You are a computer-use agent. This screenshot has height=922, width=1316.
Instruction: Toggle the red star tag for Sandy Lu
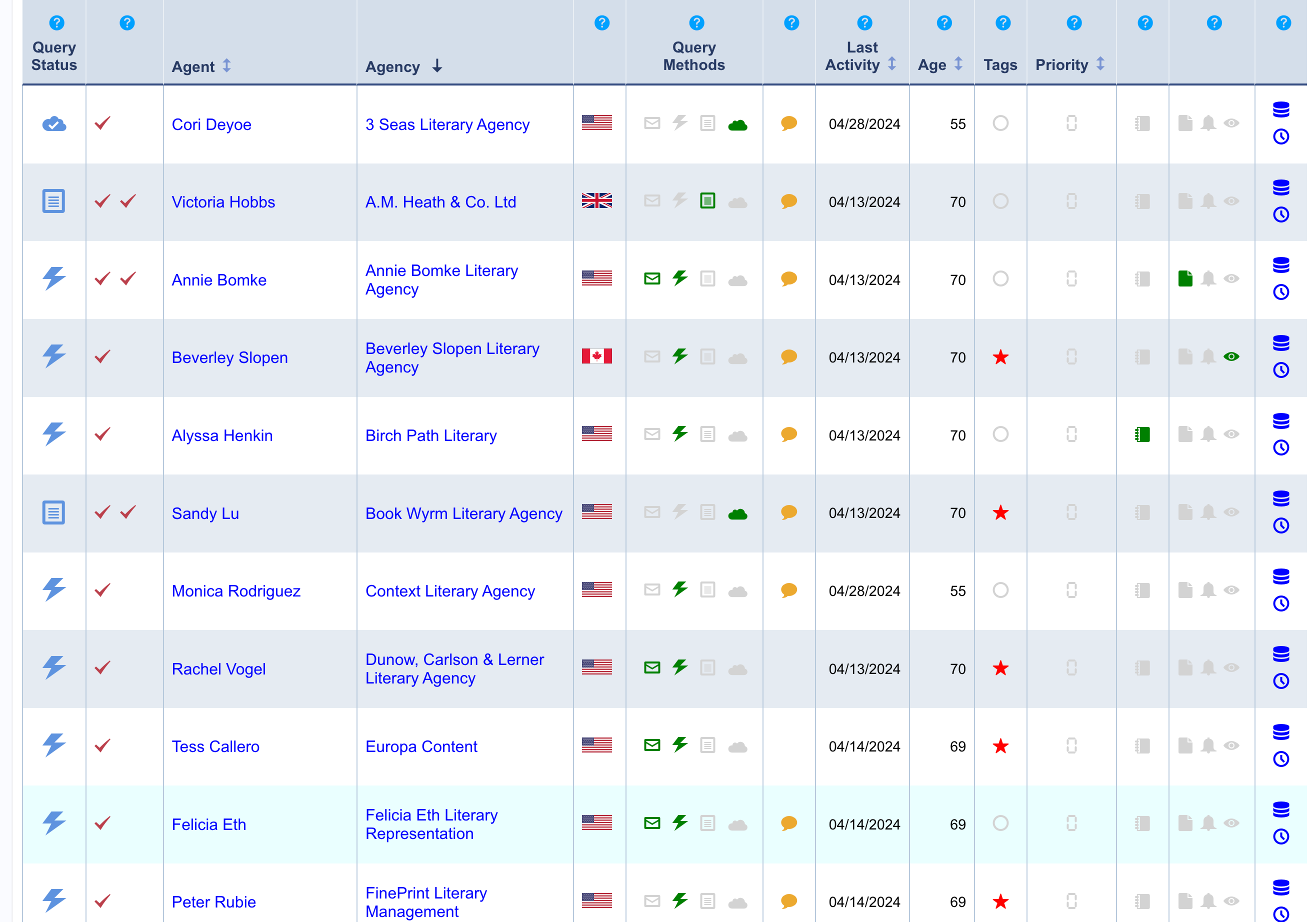(x=1001, y=512)
